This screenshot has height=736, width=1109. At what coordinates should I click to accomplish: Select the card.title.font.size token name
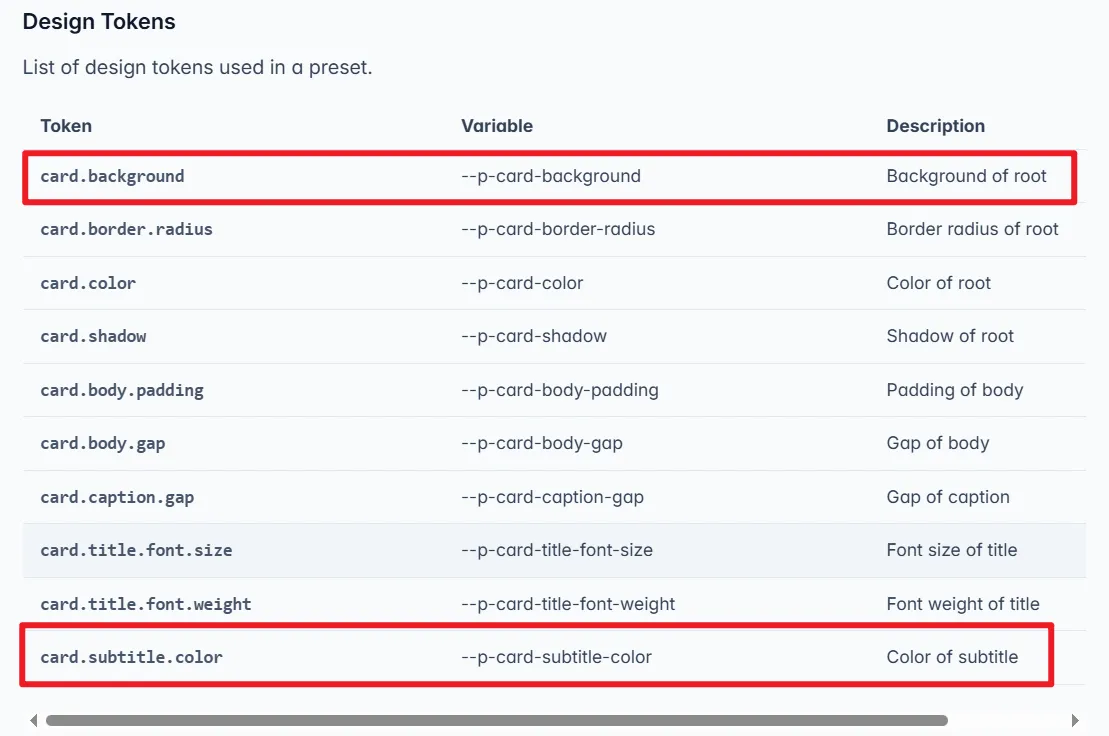(136, 550)
